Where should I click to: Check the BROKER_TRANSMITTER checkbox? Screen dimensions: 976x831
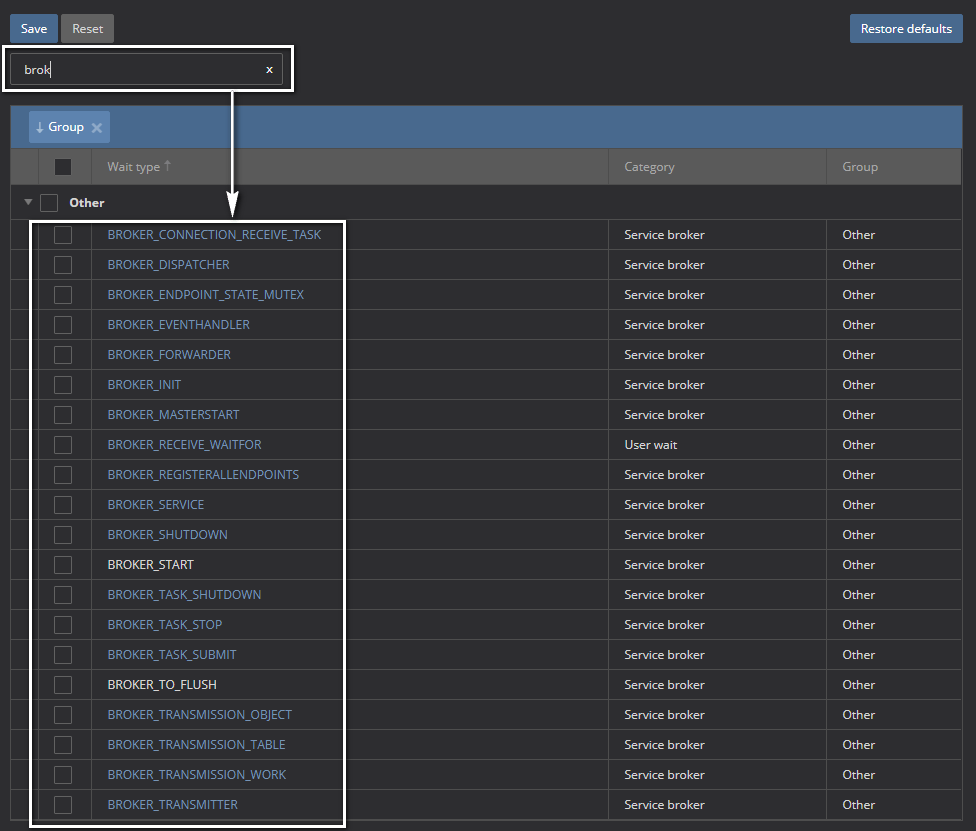(63, 805)
